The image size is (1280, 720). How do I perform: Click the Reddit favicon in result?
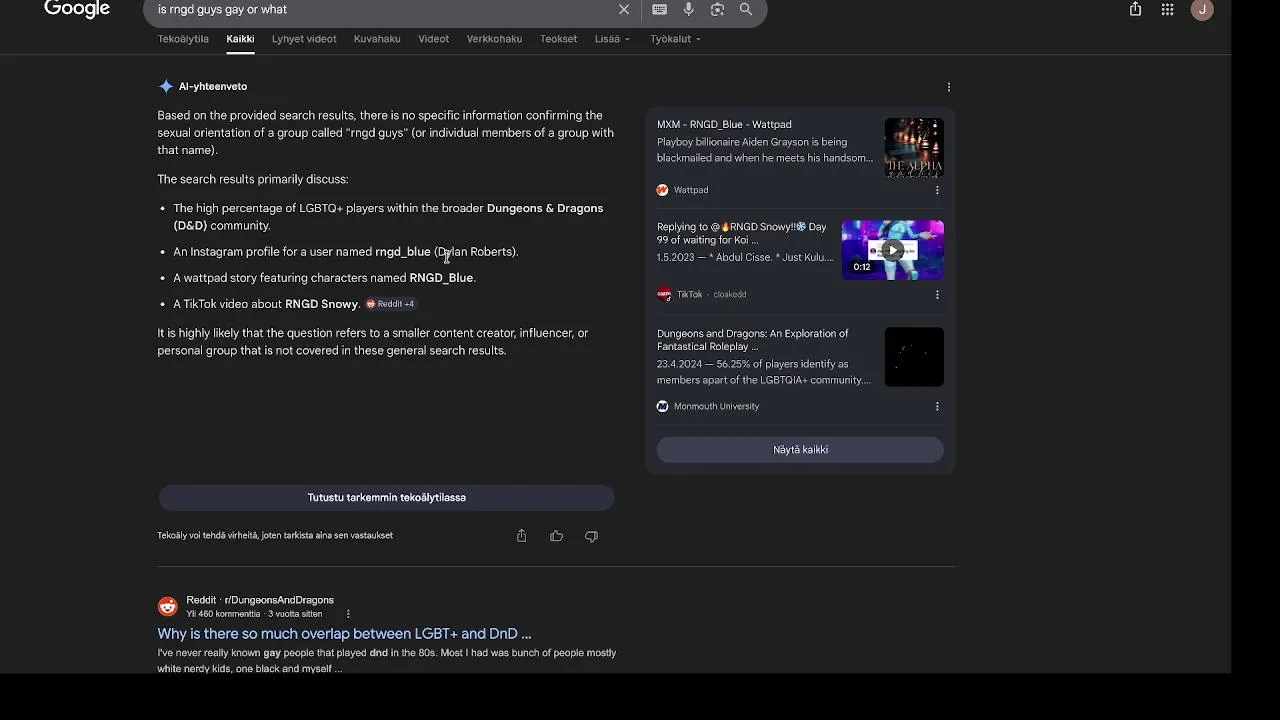tap(168, 607)
